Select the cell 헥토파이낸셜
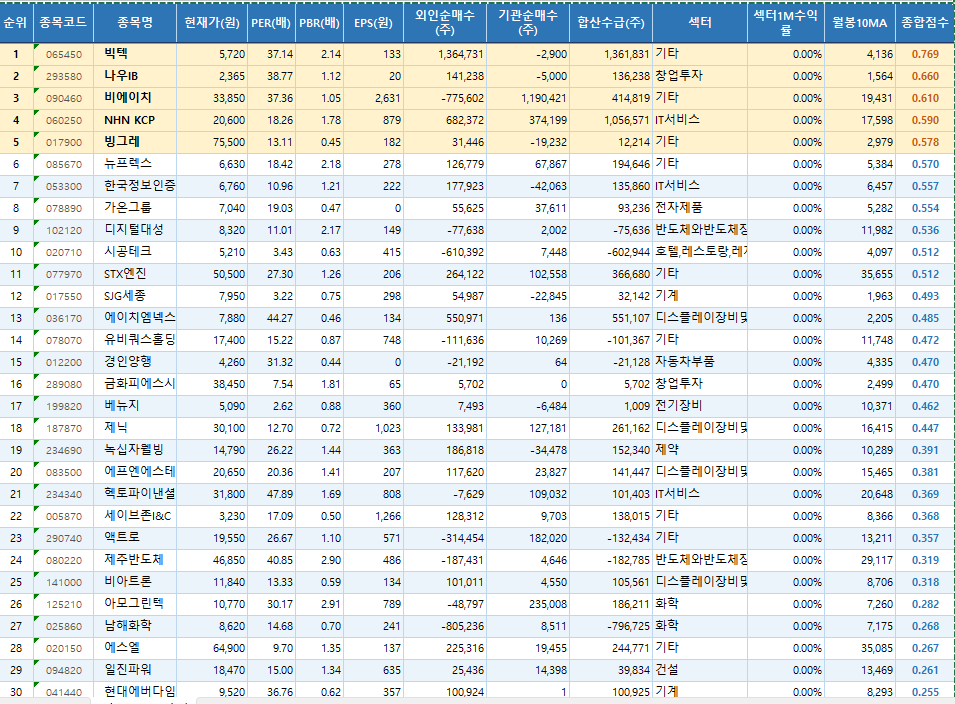Viewport: 955px width, 704px height. click(135, 494)
